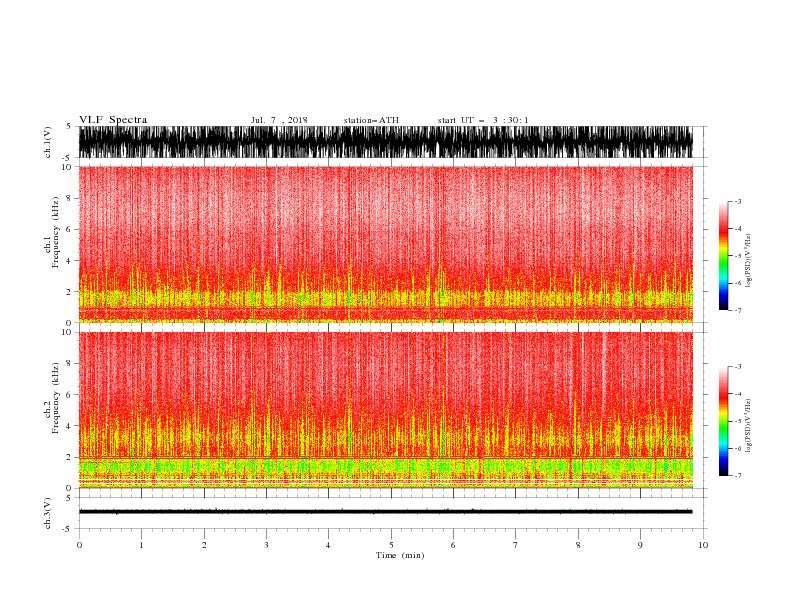Click the "8" tick on time axis

tap(578, 545)
